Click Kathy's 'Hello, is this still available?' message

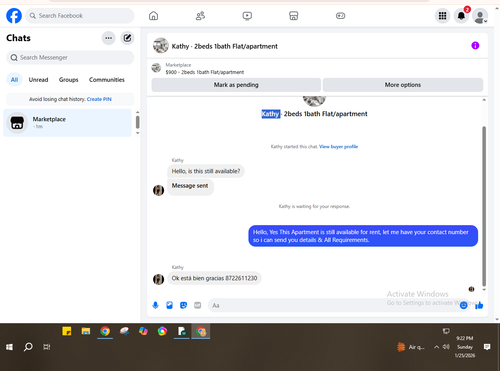[206, 171]
